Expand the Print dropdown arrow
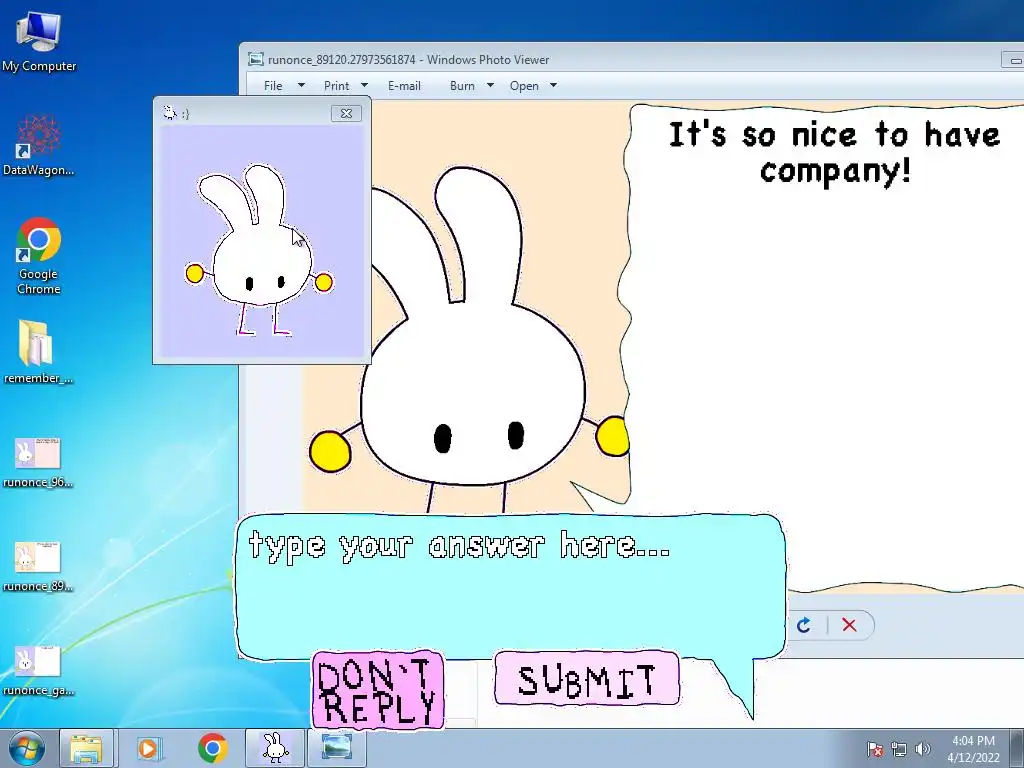1024x768 pixels. [364, 86]
